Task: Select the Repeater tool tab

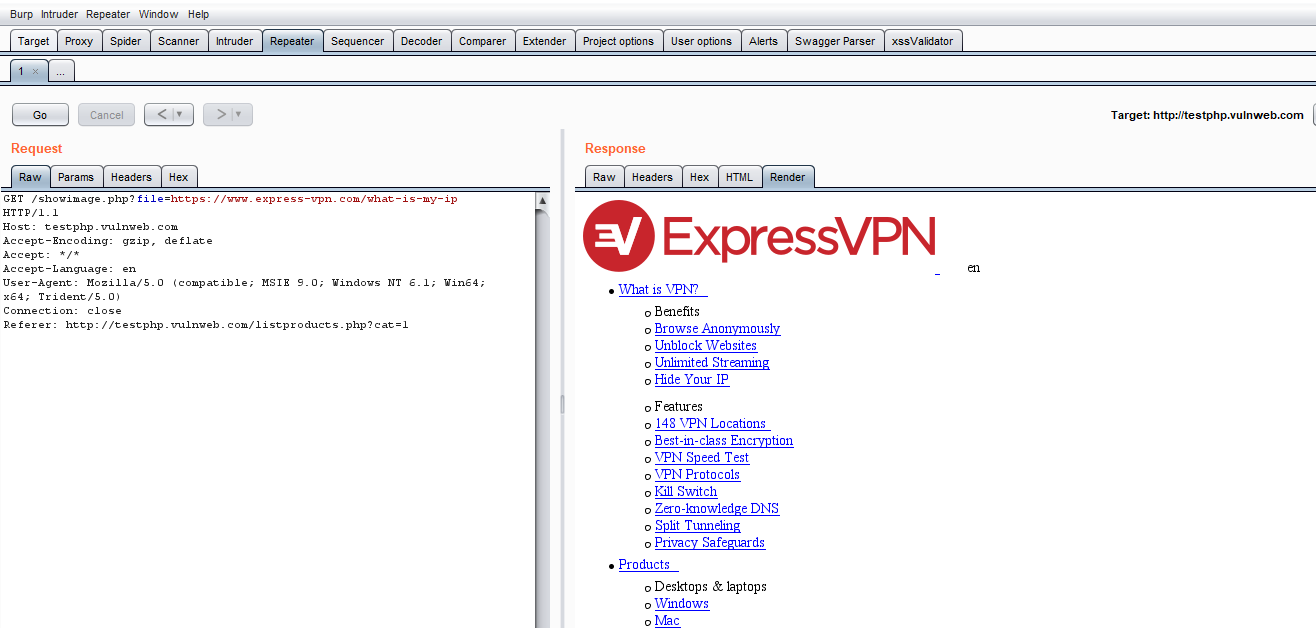Action: (292, 41)
